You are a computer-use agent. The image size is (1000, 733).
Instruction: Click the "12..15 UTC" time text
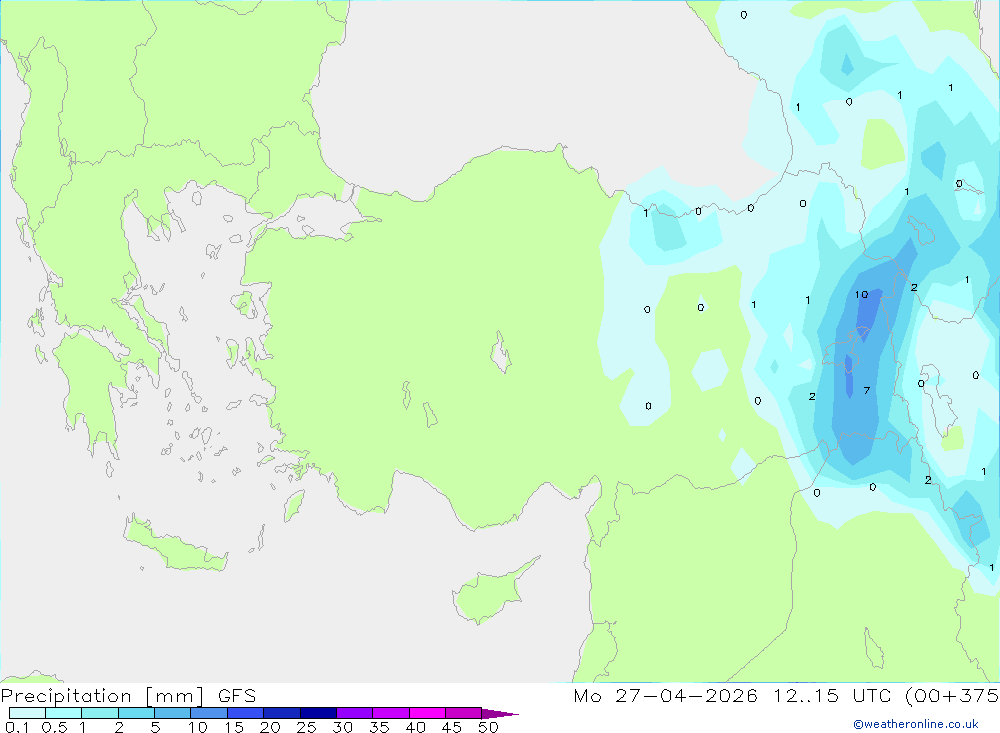[x=832, y=696]
